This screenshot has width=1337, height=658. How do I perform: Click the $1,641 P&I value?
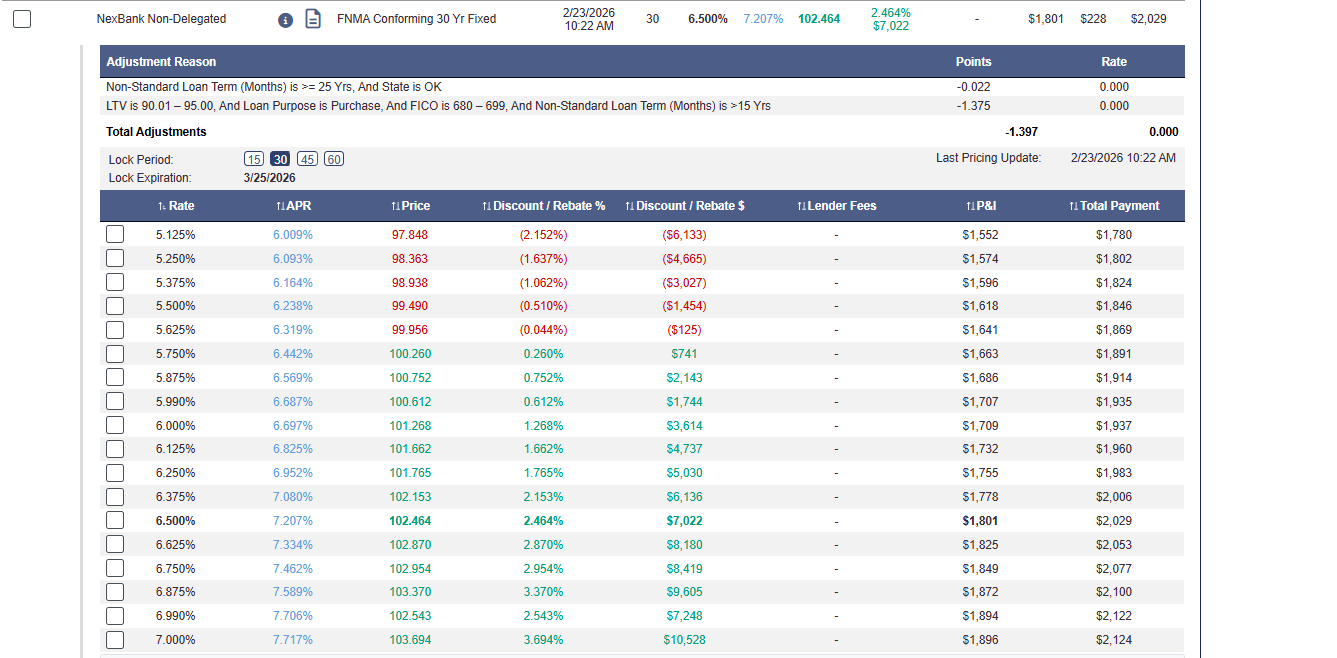click(980, 330)
